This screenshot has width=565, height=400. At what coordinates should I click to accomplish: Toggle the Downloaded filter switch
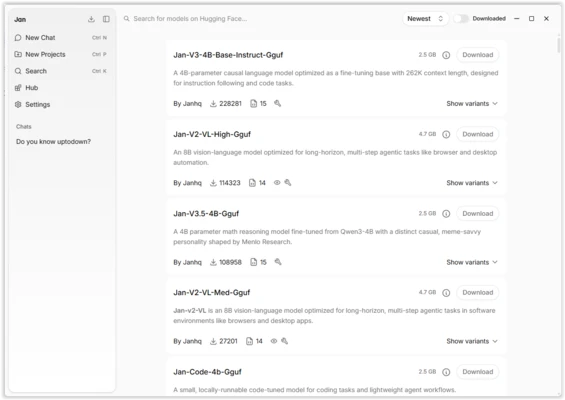pyautogui.click(x=461, y=19)
